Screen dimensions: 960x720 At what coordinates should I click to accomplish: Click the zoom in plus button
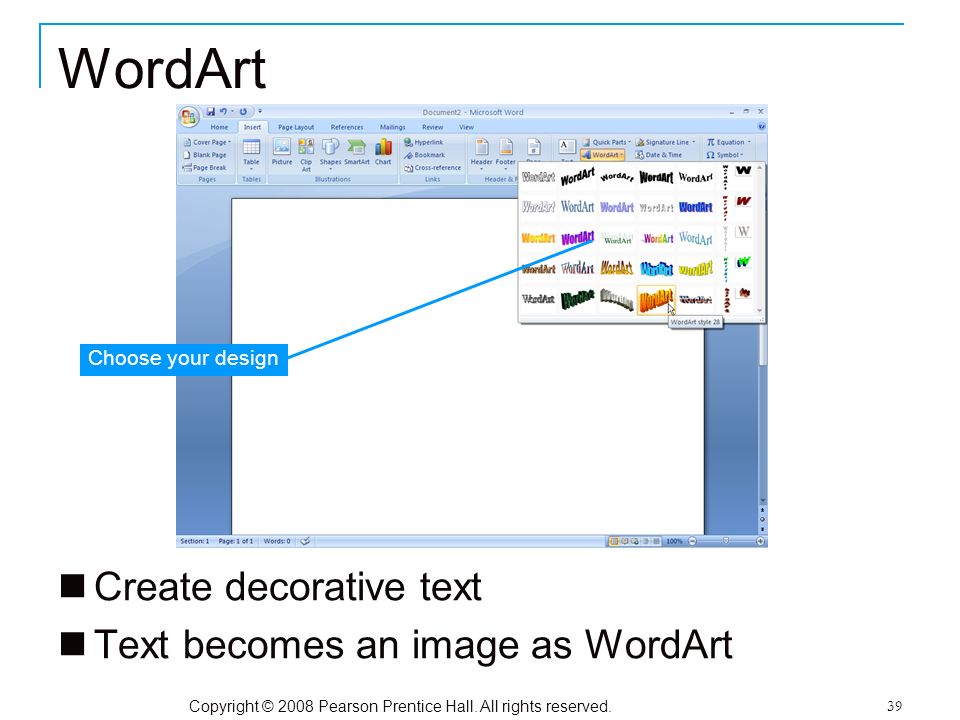(760, 541)
